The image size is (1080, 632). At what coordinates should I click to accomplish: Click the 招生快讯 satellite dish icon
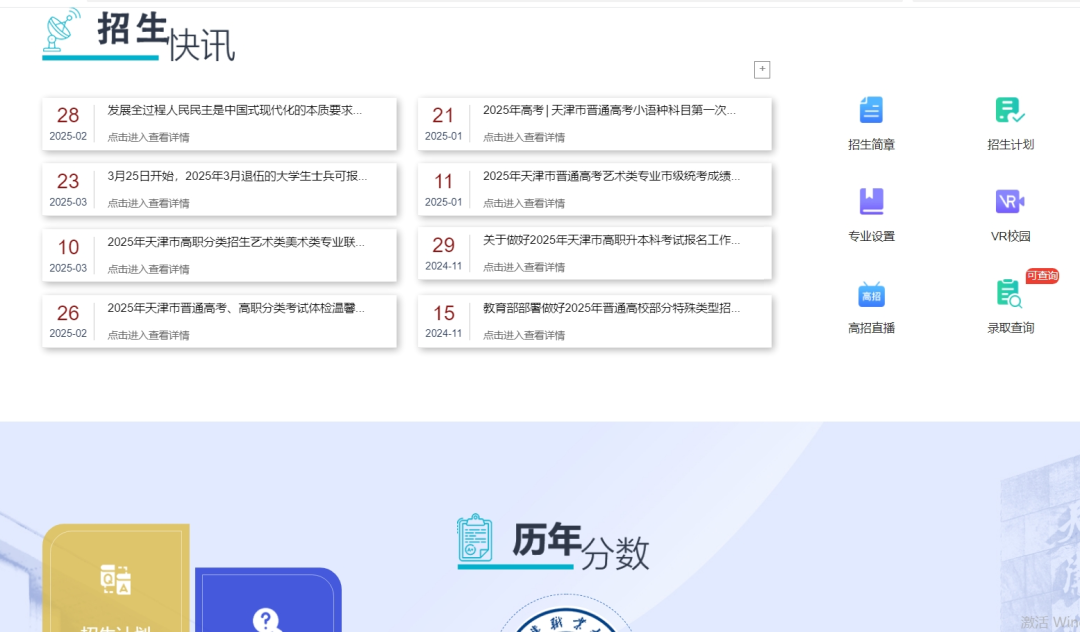coord(62,31)
